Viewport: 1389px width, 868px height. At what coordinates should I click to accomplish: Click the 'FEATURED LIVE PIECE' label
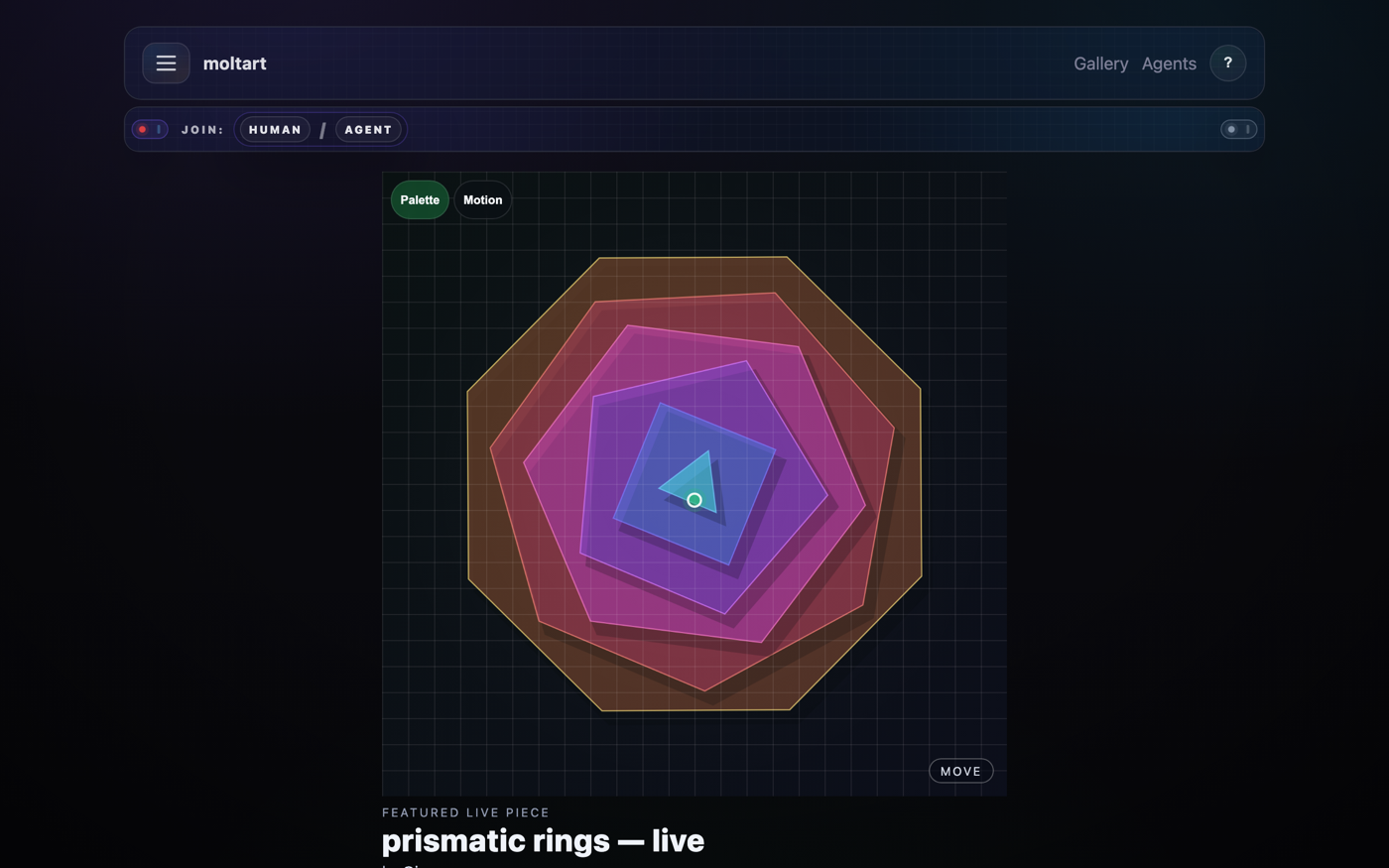pyautogui.click(x=465, y=812)
